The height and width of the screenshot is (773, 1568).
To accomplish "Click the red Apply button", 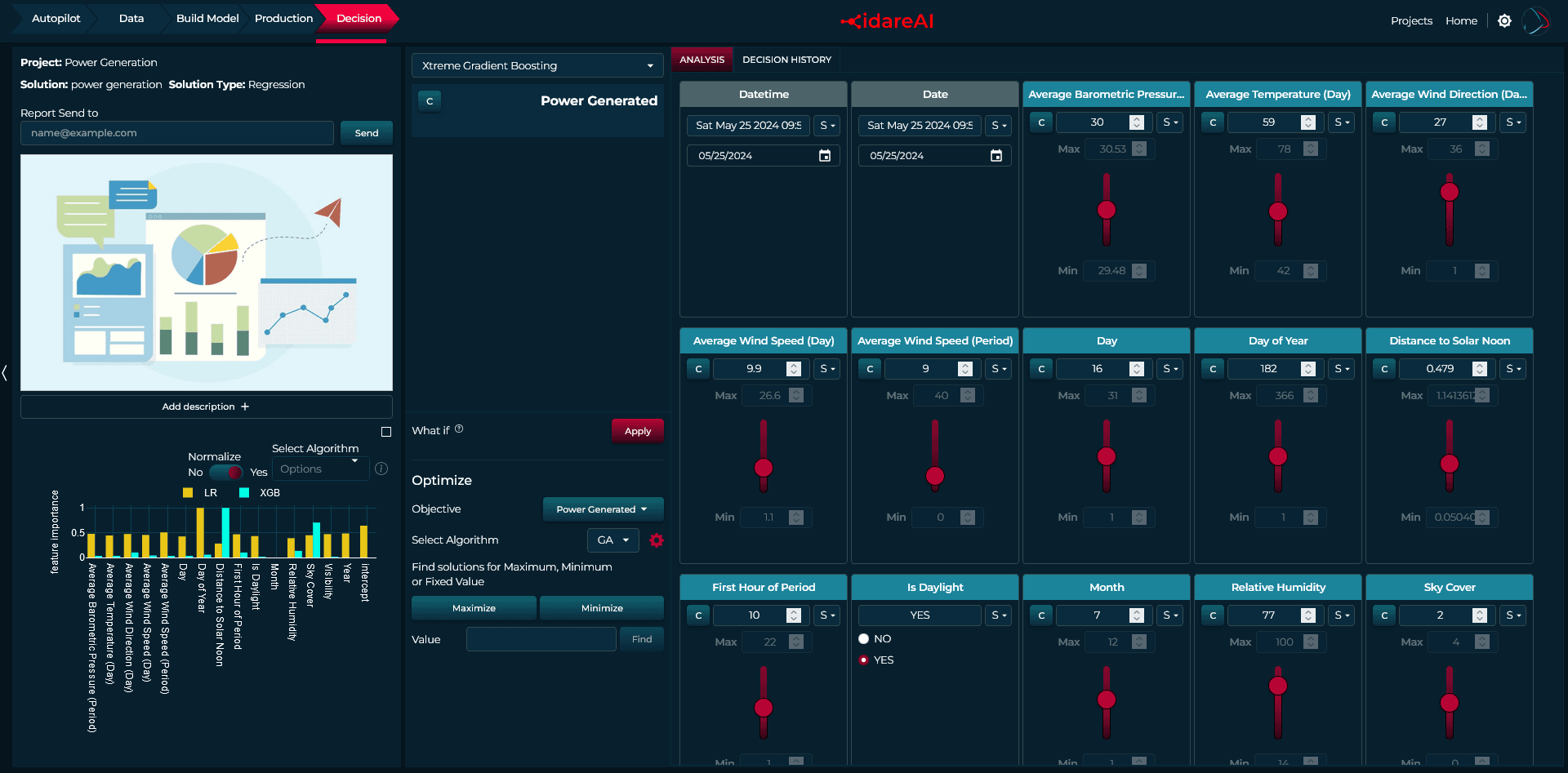I will [638, 431].
